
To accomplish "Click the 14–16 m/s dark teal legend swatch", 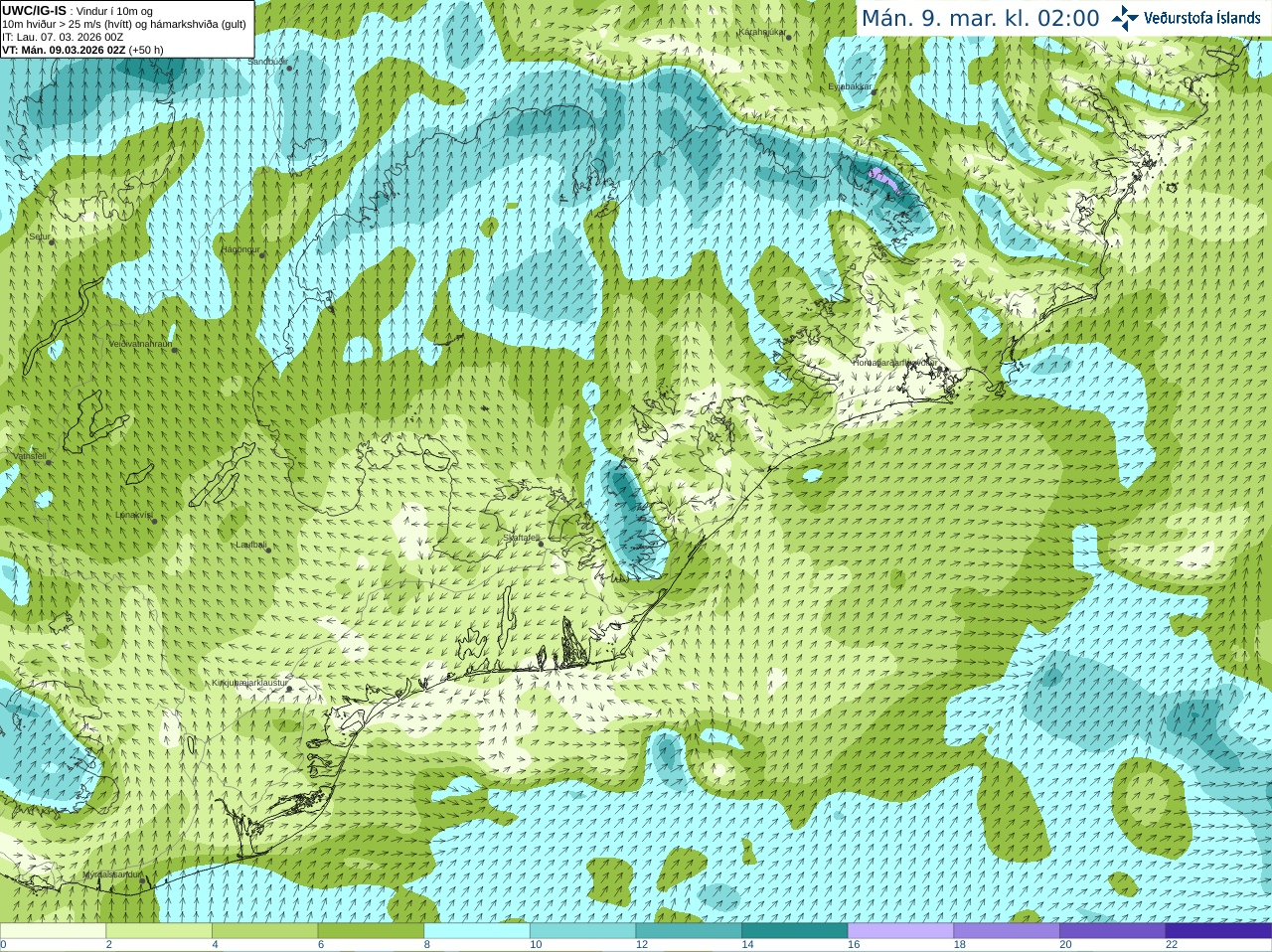I will [795, 931].
